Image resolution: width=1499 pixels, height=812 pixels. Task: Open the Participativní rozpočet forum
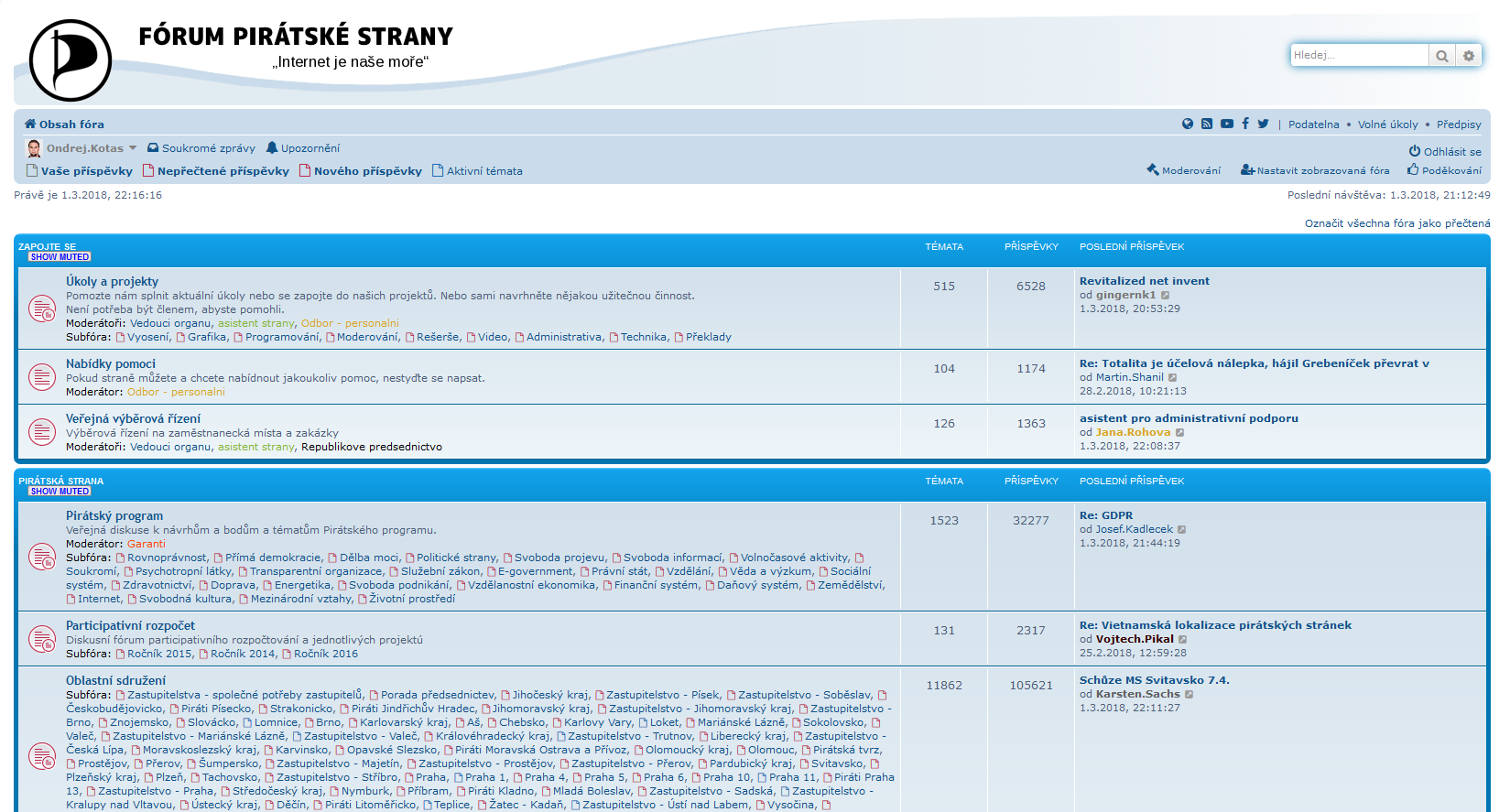pyautogui.click(x=130, y=626)
